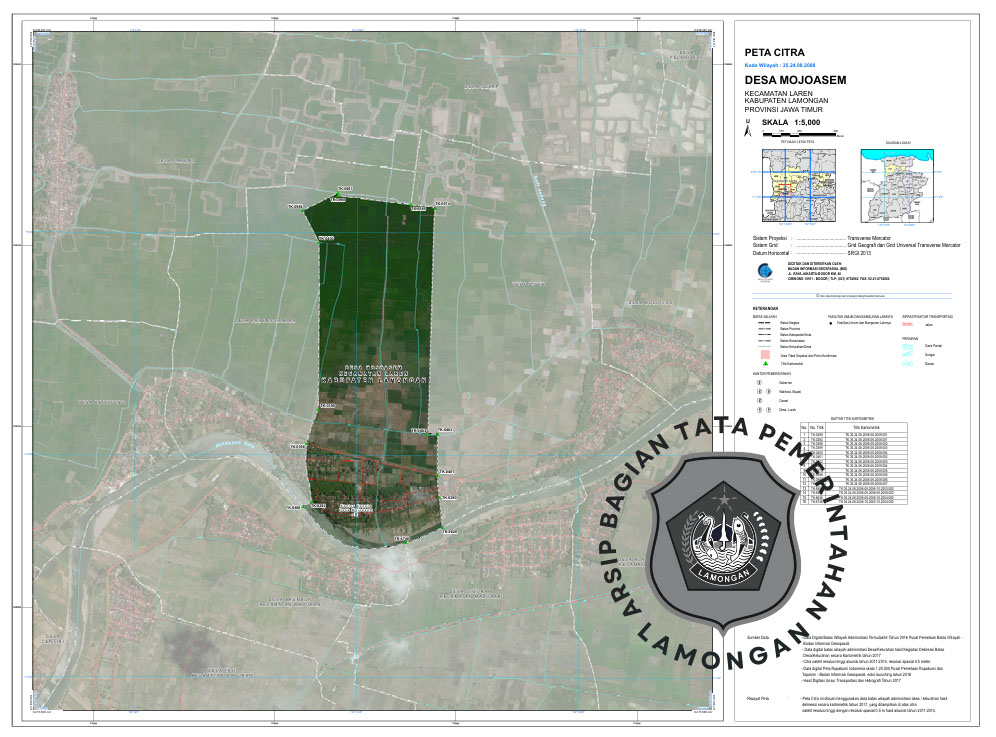Viewport: 996px width, 737px height.
Task: Click the Gubernur office symbol in legend
Action: tap(759, 382)
